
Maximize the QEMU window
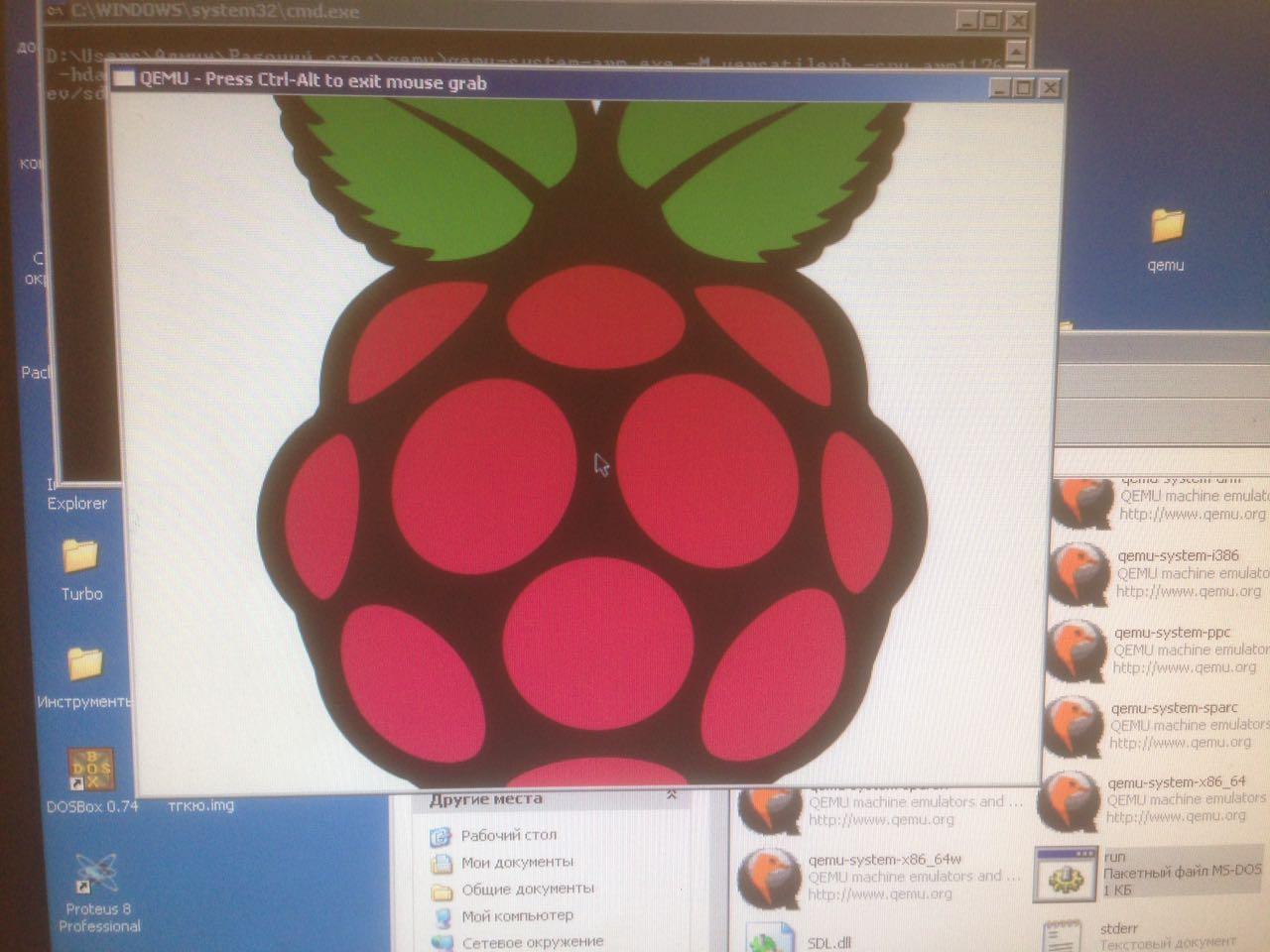[x=1025, y=87]
